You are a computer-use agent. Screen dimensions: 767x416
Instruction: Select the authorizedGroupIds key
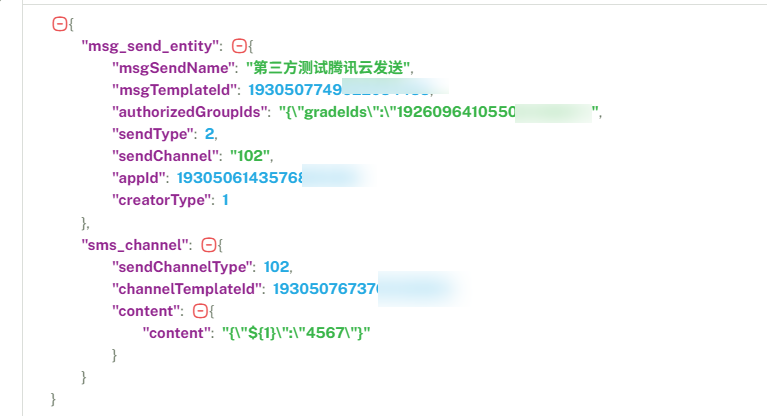[x=189, y=112]
